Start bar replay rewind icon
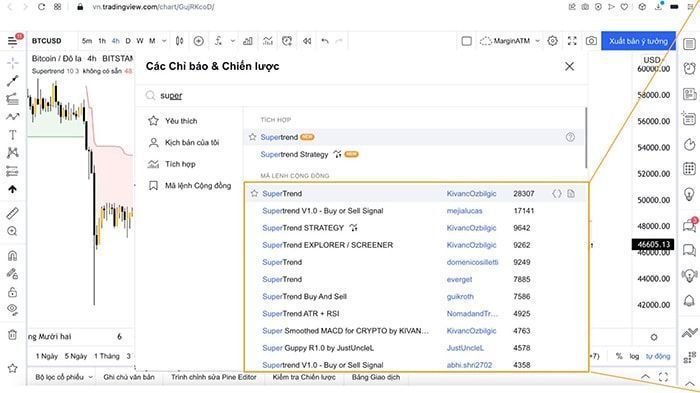700x393 pixels. pos(307,41)
